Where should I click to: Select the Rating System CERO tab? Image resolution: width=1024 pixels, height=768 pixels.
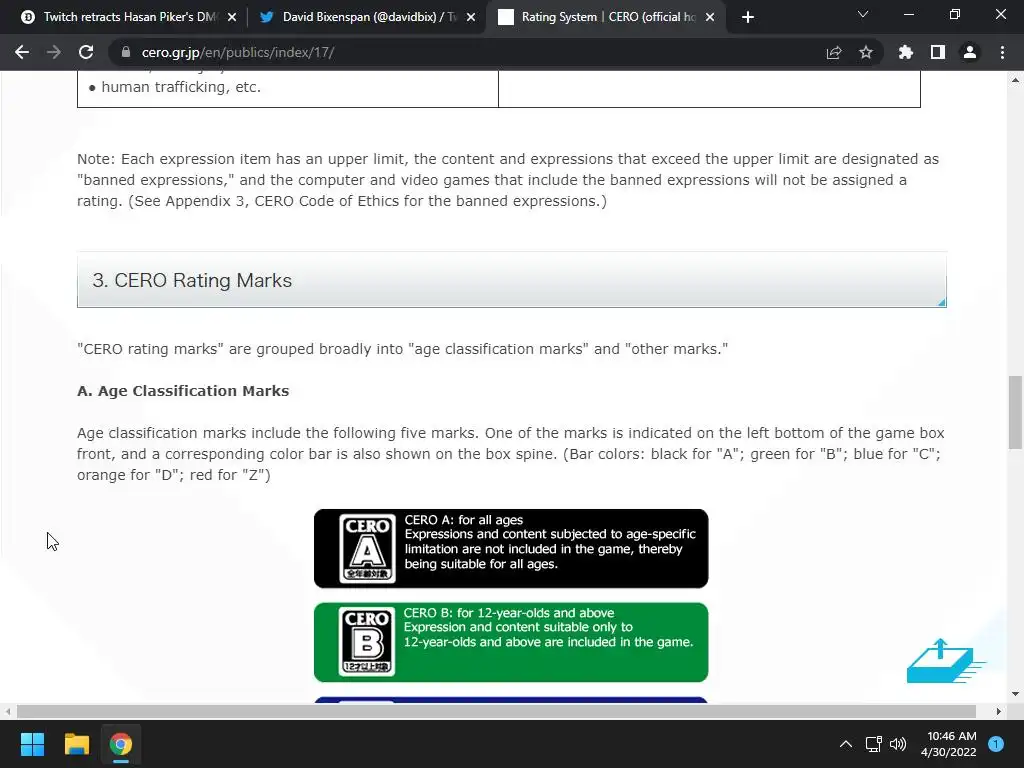pos(607,17)
